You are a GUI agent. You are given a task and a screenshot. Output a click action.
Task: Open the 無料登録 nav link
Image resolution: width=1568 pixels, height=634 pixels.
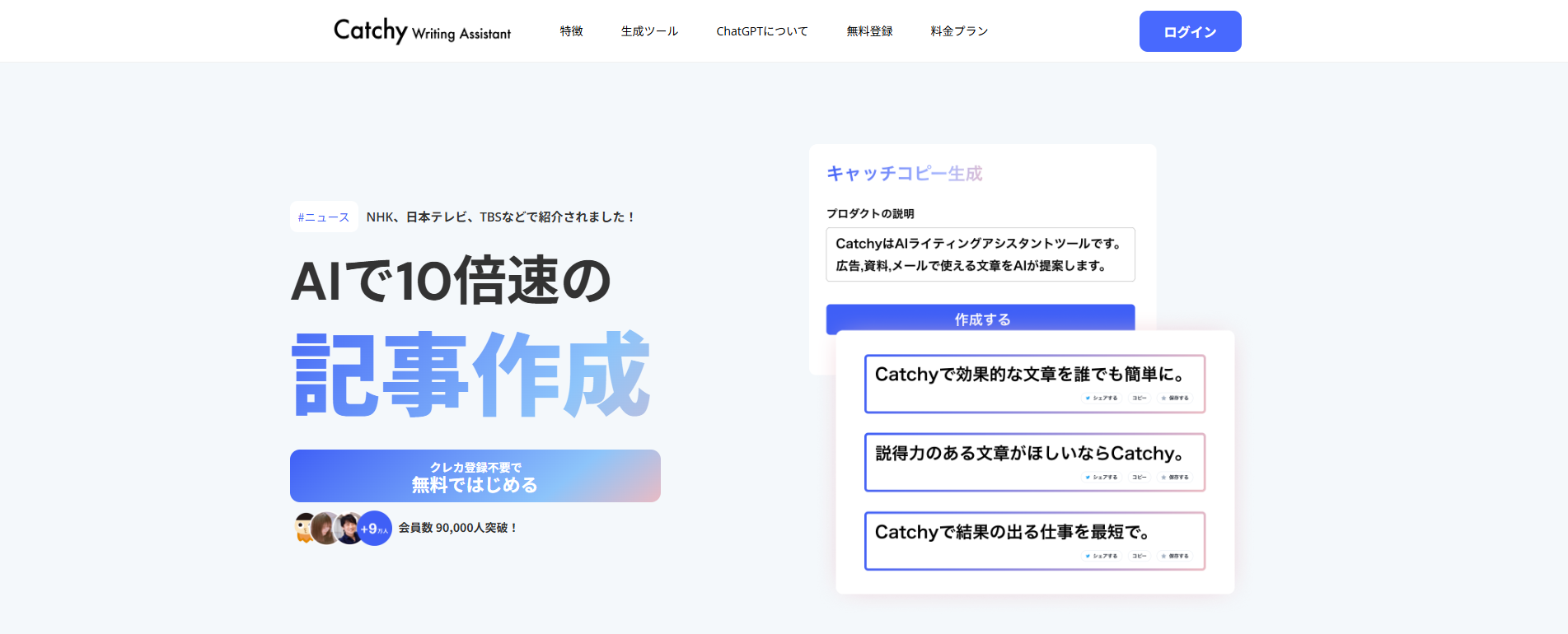(869, 31)
